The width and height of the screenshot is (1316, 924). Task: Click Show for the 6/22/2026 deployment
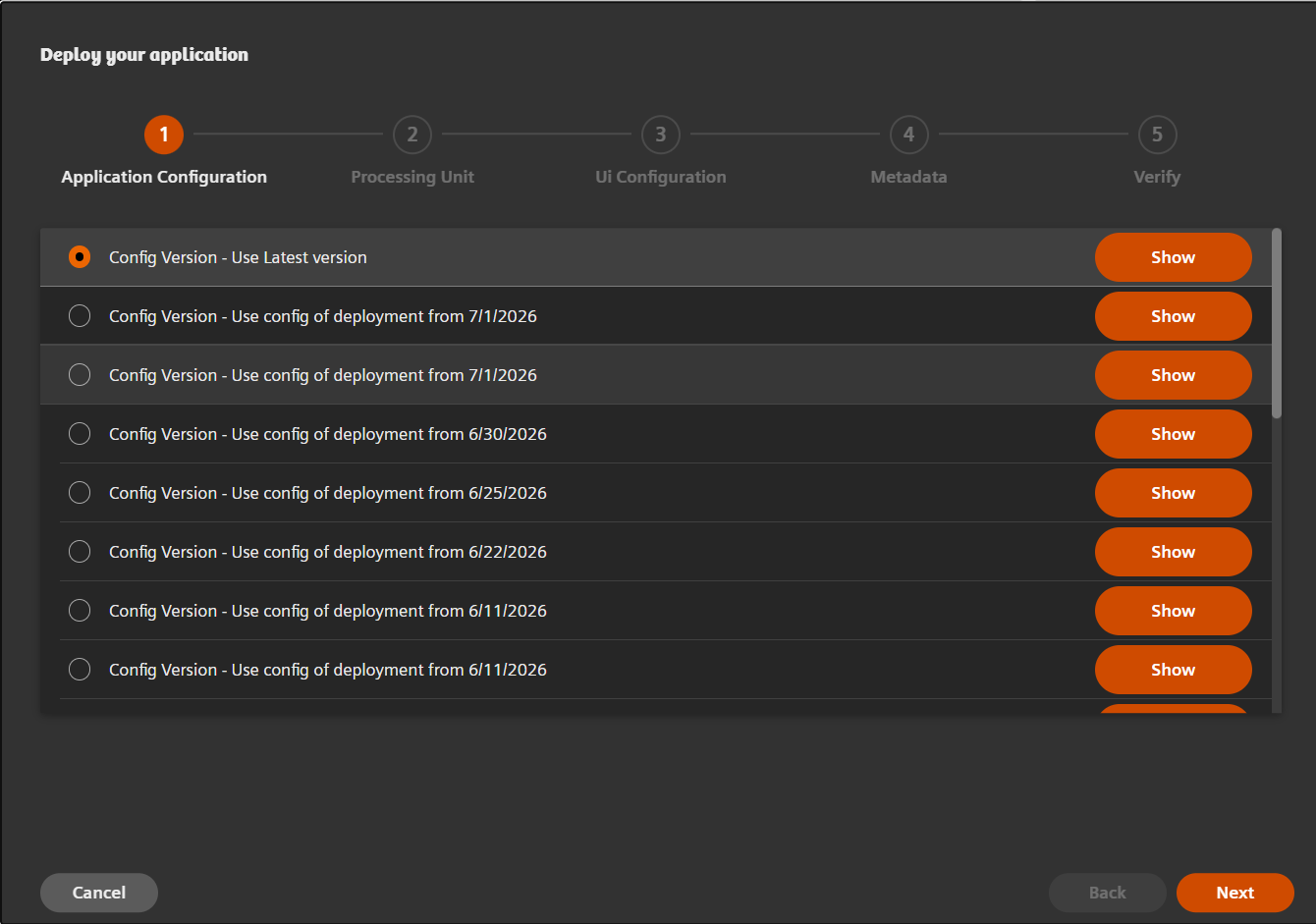[1173, 552]
